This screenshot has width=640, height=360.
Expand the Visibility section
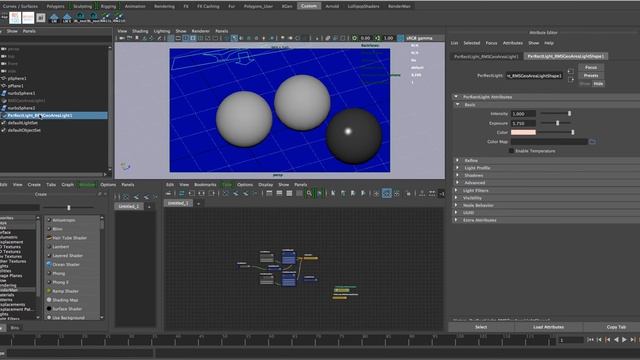[x=456, y=198]
